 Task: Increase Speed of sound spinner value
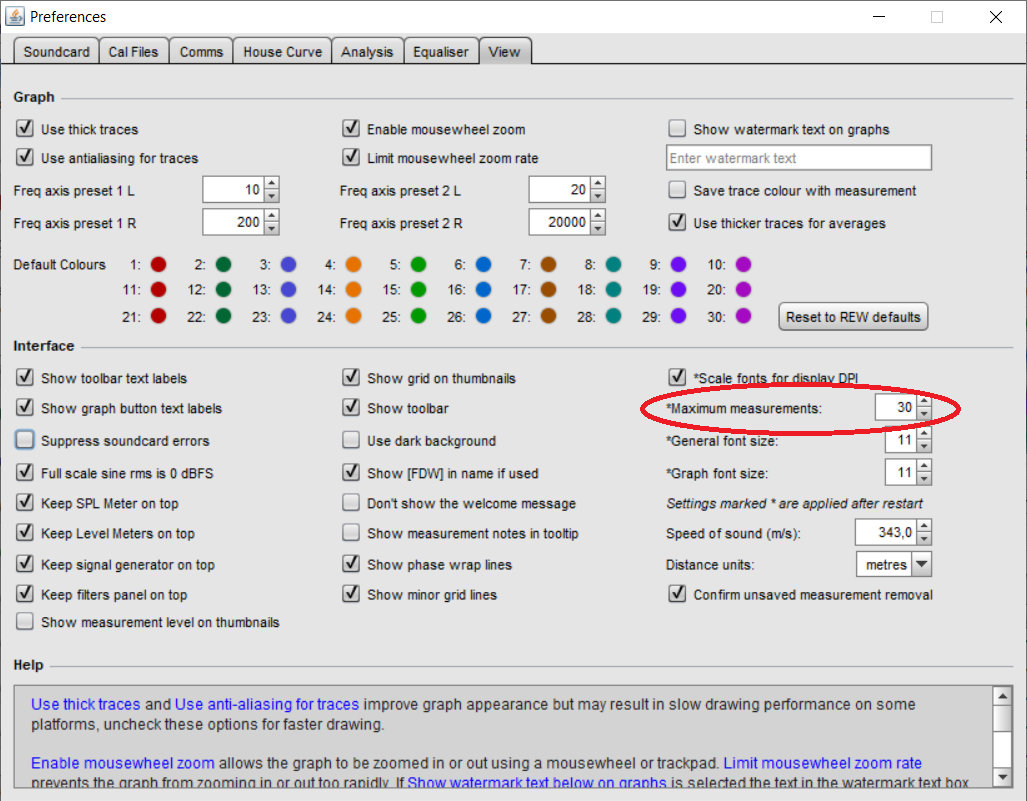(x=924, y=526)
